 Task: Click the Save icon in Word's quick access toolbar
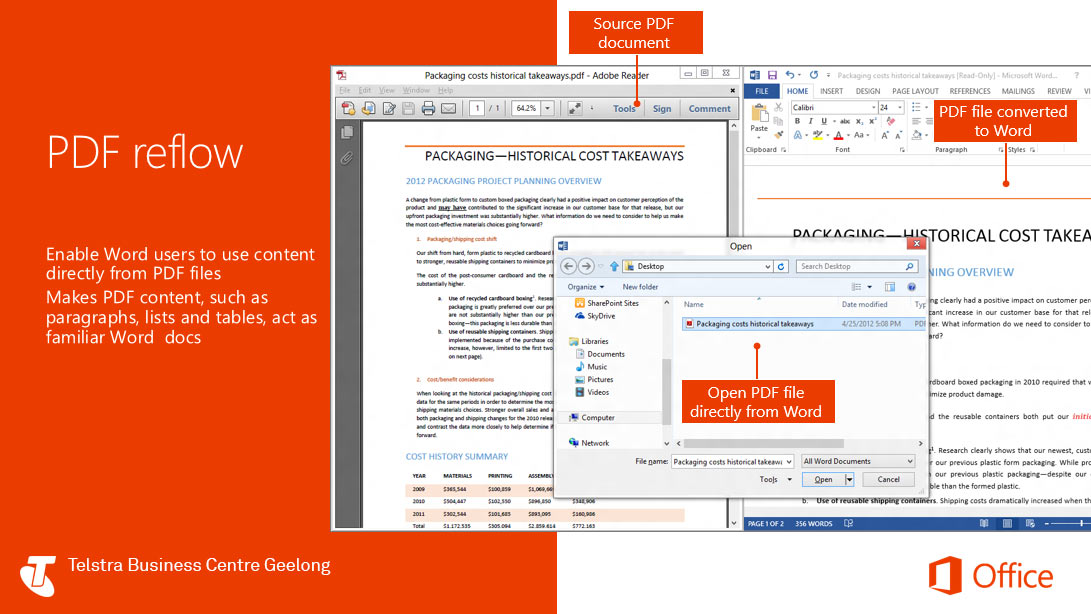click(x=772, y=75)
